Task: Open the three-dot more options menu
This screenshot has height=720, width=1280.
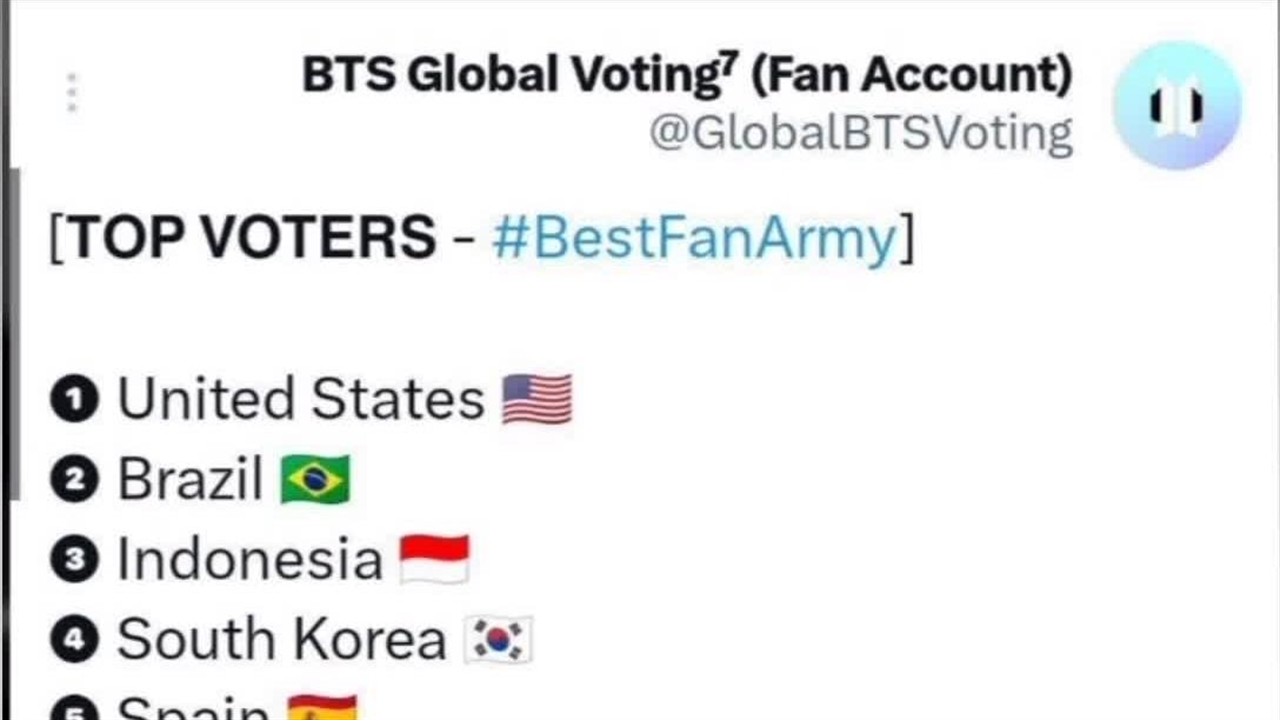Action: tap(72, 93)
